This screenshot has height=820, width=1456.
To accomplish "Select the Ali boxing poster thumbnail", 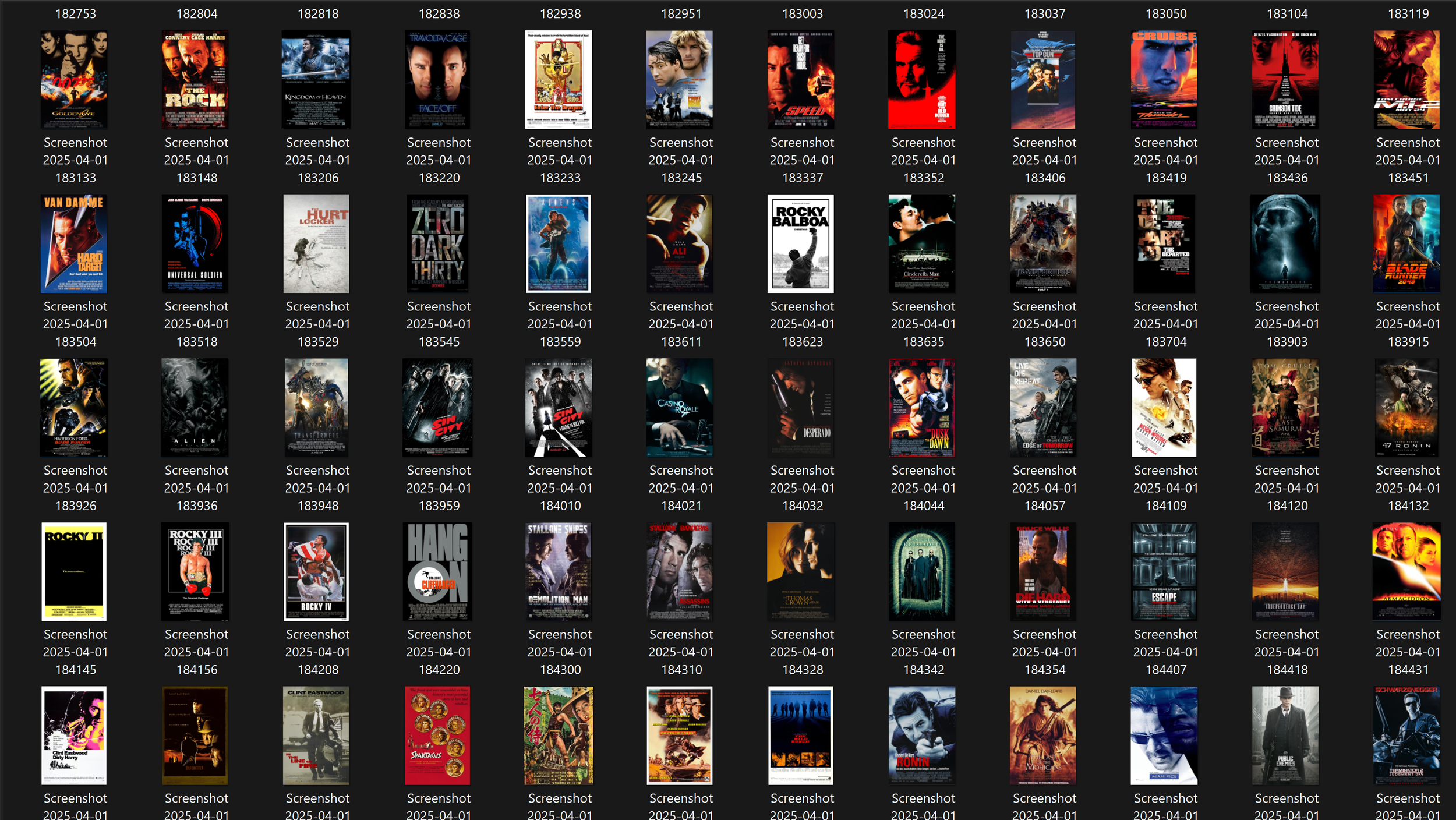I will 680,243.
